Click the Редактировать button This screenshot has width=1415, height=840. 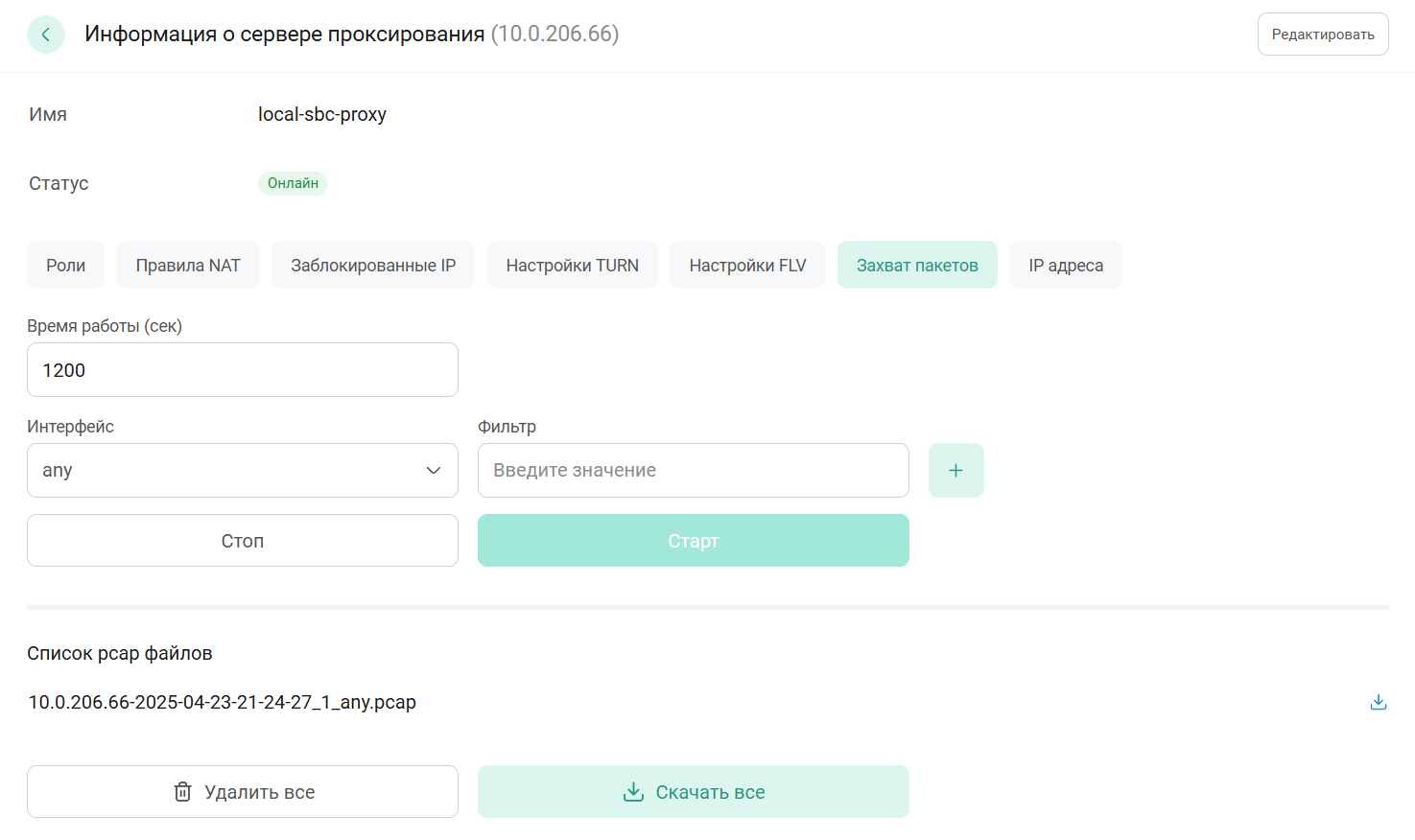tap(1323, 34)
